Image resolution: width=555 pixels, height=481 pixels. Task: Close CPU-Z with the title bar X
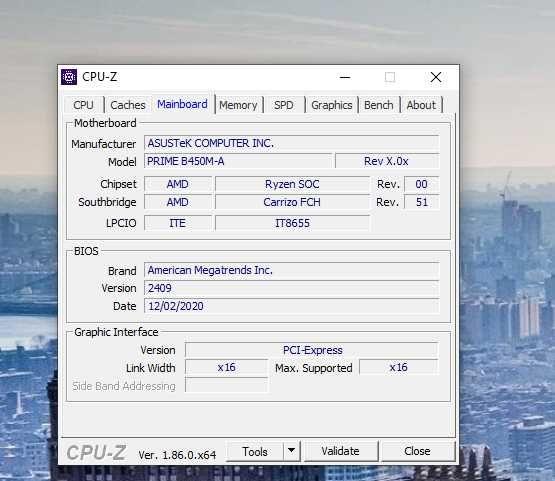(436, 77)
